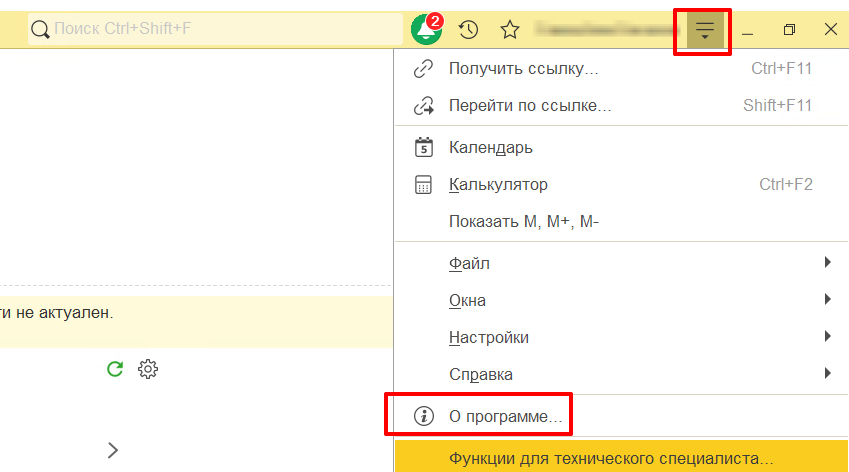Expand the Файл submenu

point(621,264)
